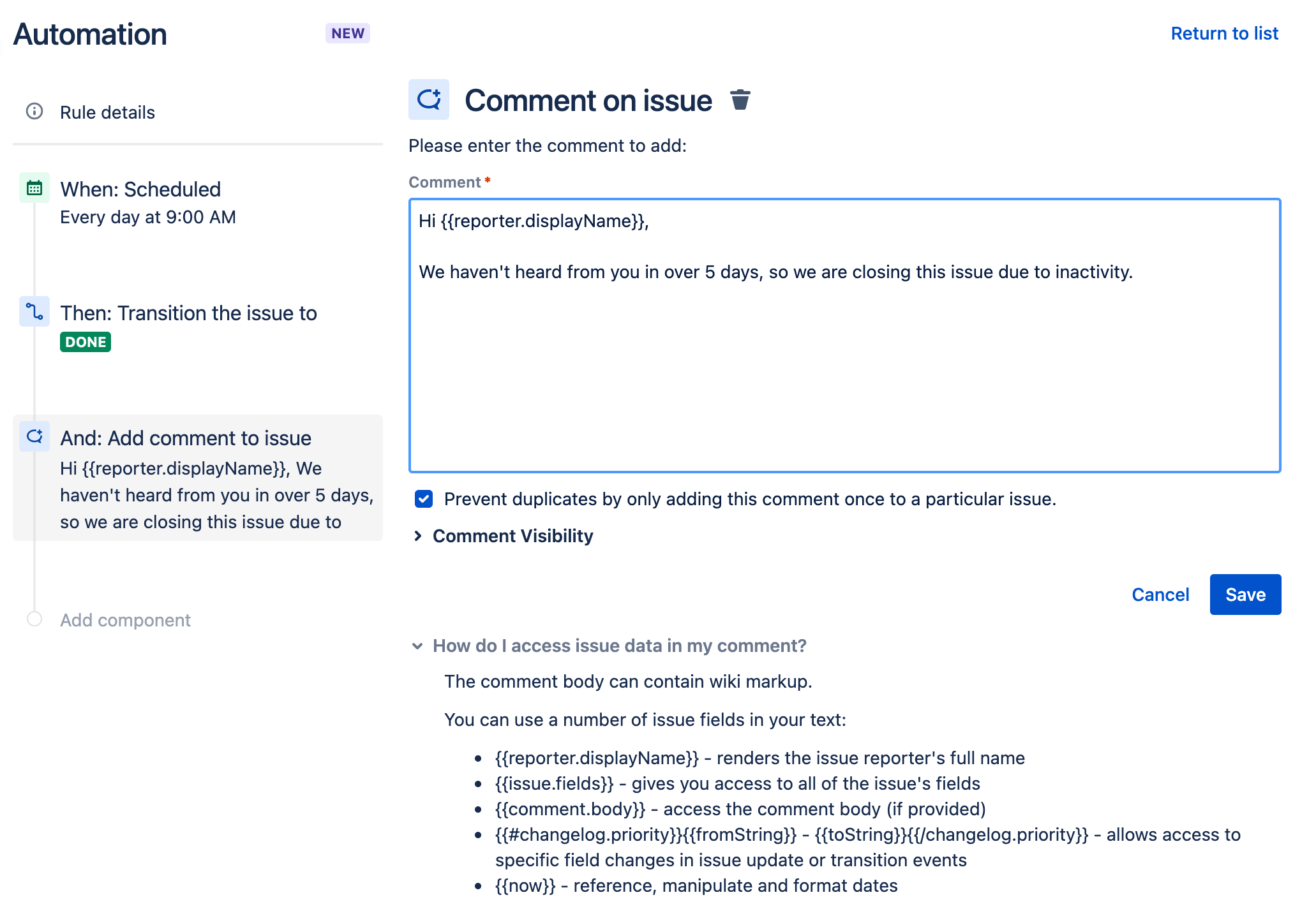Click the Save button
Viewport: 1316px width, 902px height.
[1245, 594]
